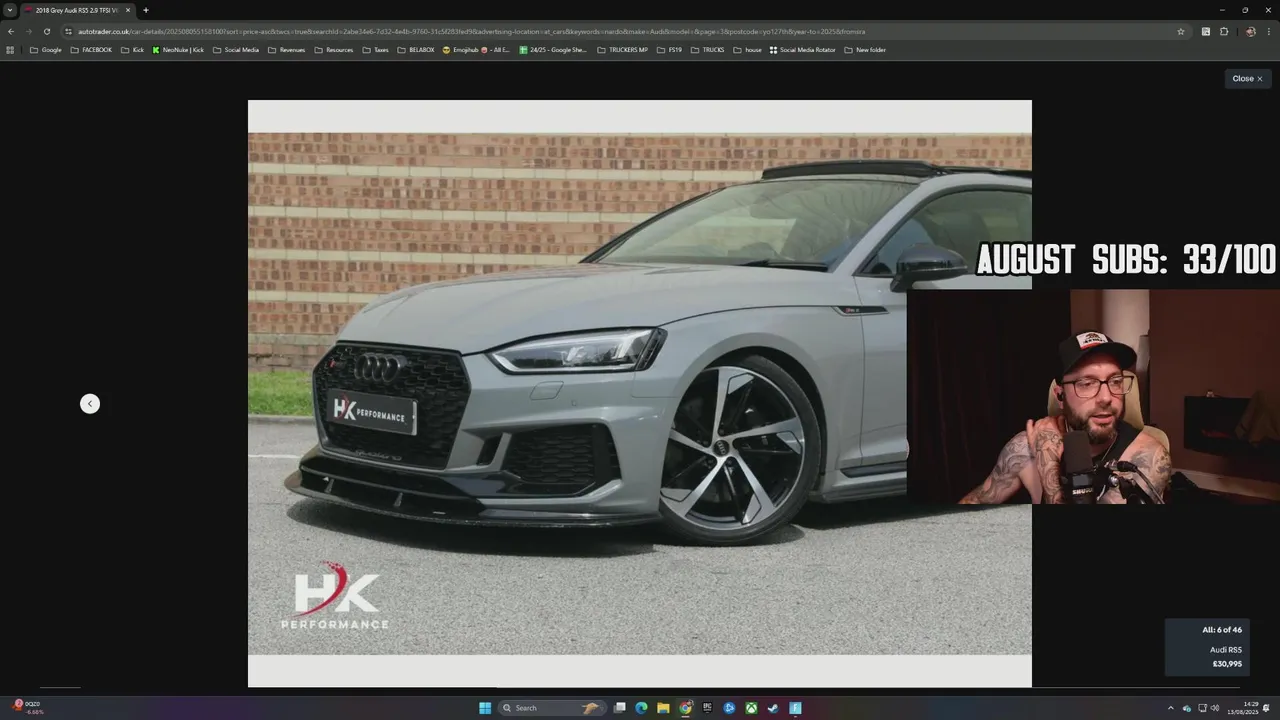This screenshot has width=1280, height=720.
Task: Close the image gallery overlay
Action: [1247, 78]
